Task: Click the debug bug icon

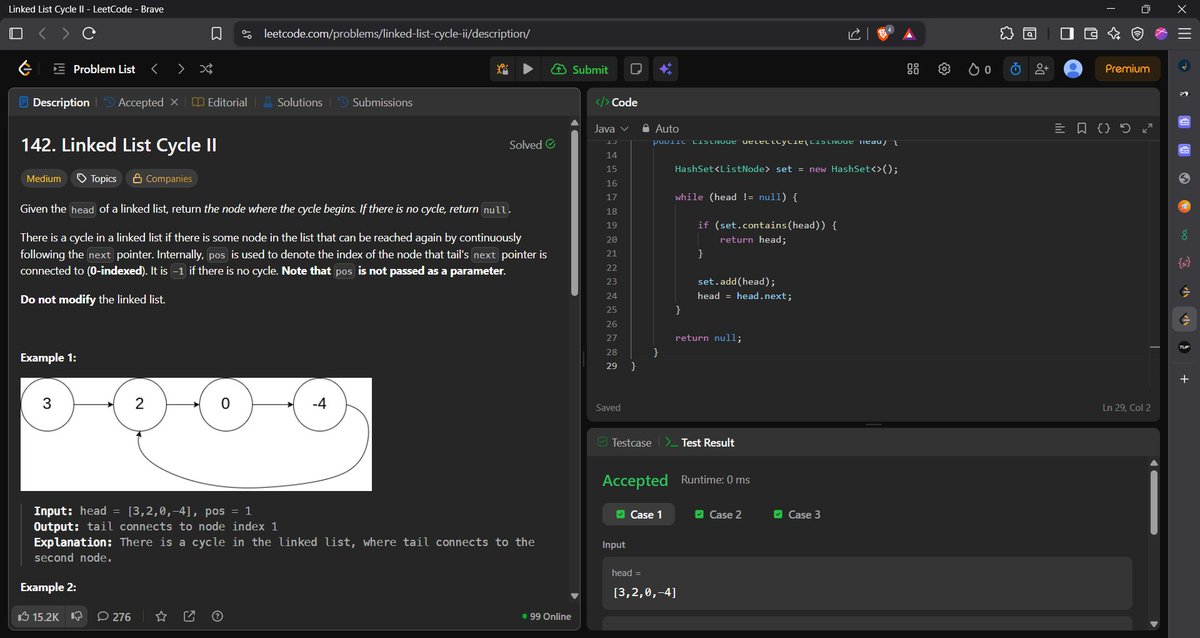Action: pyautogui.click(x=502, y=69)
